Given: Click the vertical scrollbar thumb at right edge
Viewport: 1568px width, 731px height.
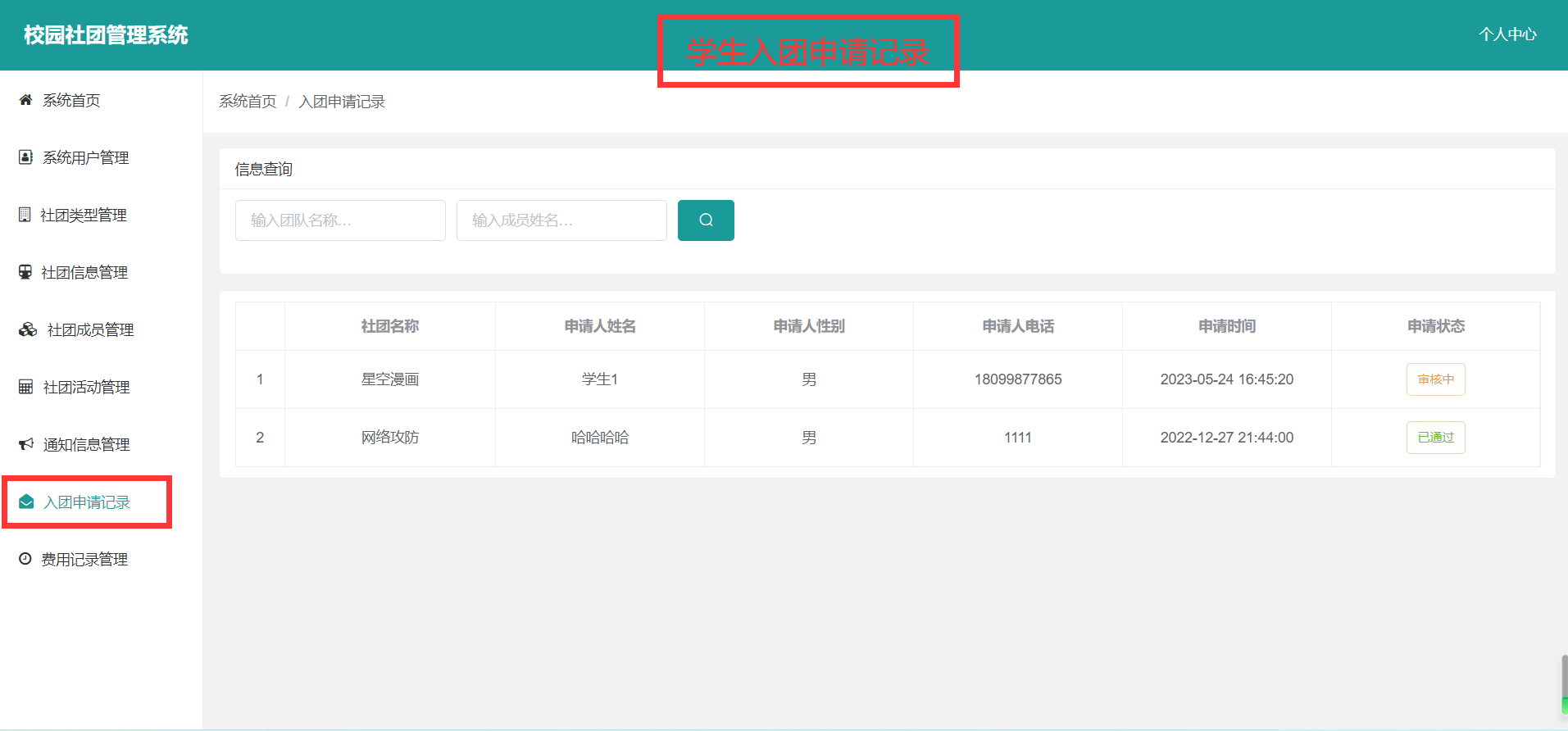Looking at the screenshot, I should pyautogui.click(x=1565, y=684).
